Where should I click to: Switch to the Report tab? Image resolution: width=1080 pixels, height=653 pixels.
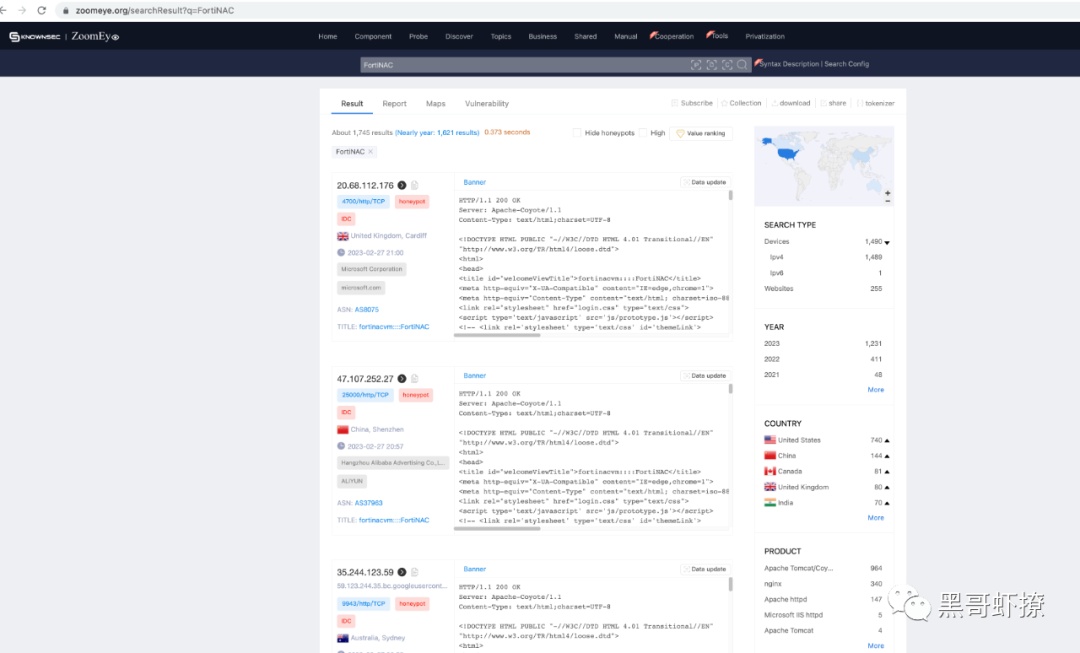[x=395, y=103]
